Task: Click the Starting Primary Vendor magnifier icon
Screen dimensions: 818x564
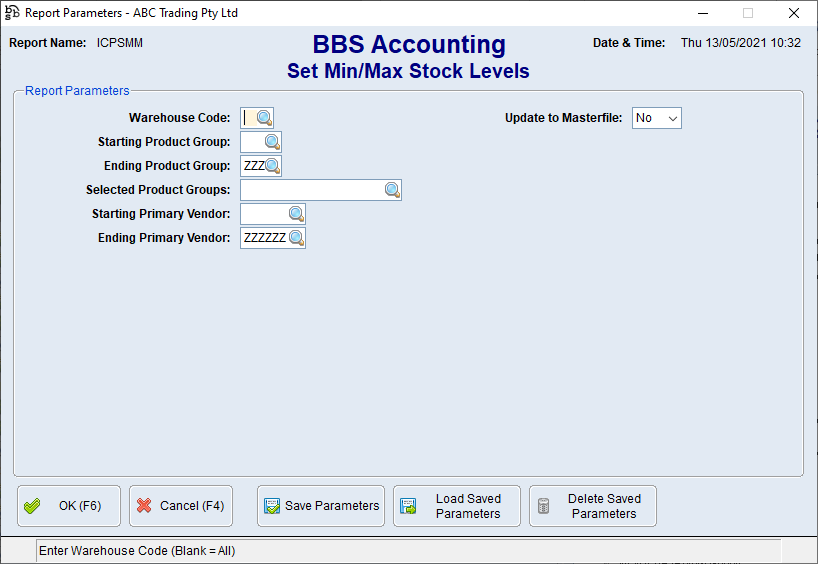Action: click(x=296, y=214)
